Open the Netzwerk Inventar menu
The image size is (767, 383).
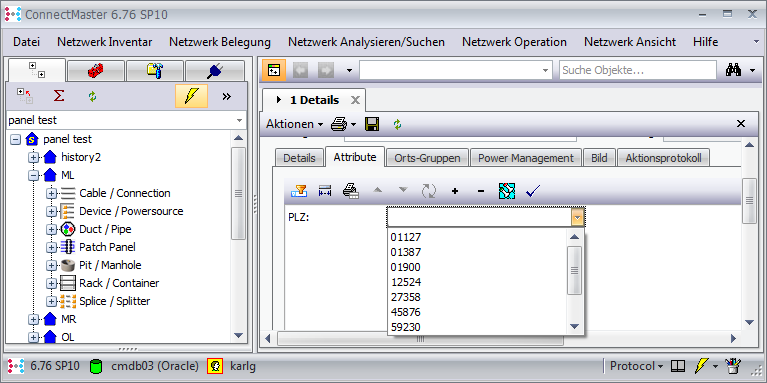pyautogui.click(x=105, y=42)
